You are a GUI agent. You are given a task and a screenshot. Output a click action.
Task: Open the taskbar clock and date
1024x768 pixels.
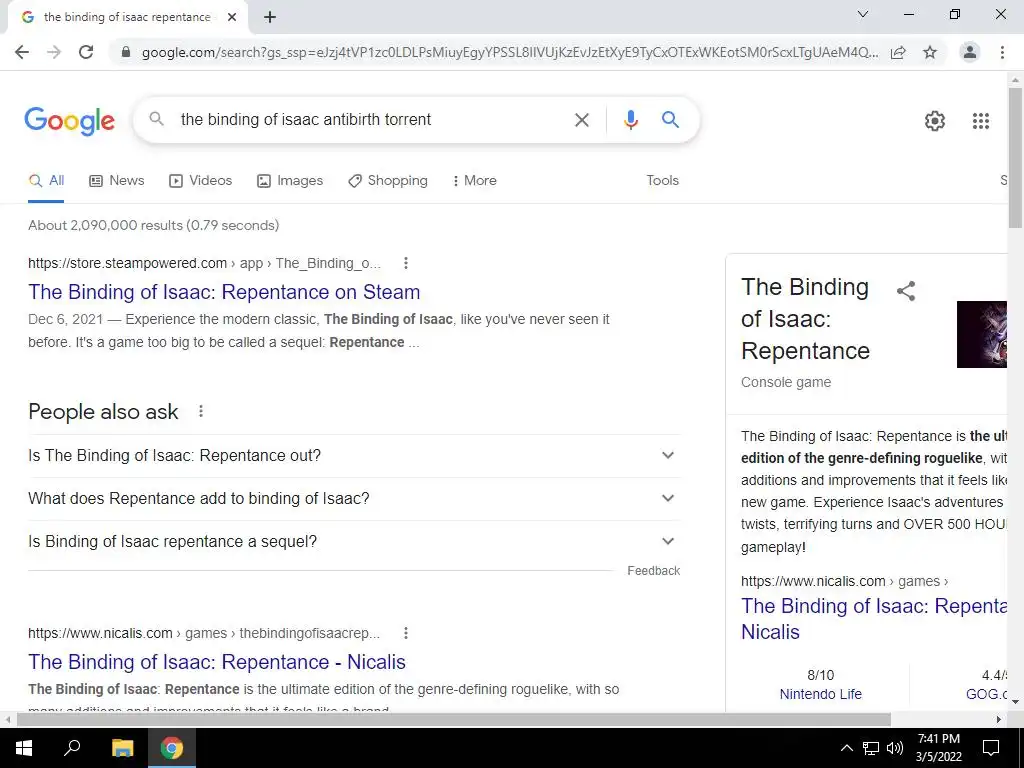point(938,748)
